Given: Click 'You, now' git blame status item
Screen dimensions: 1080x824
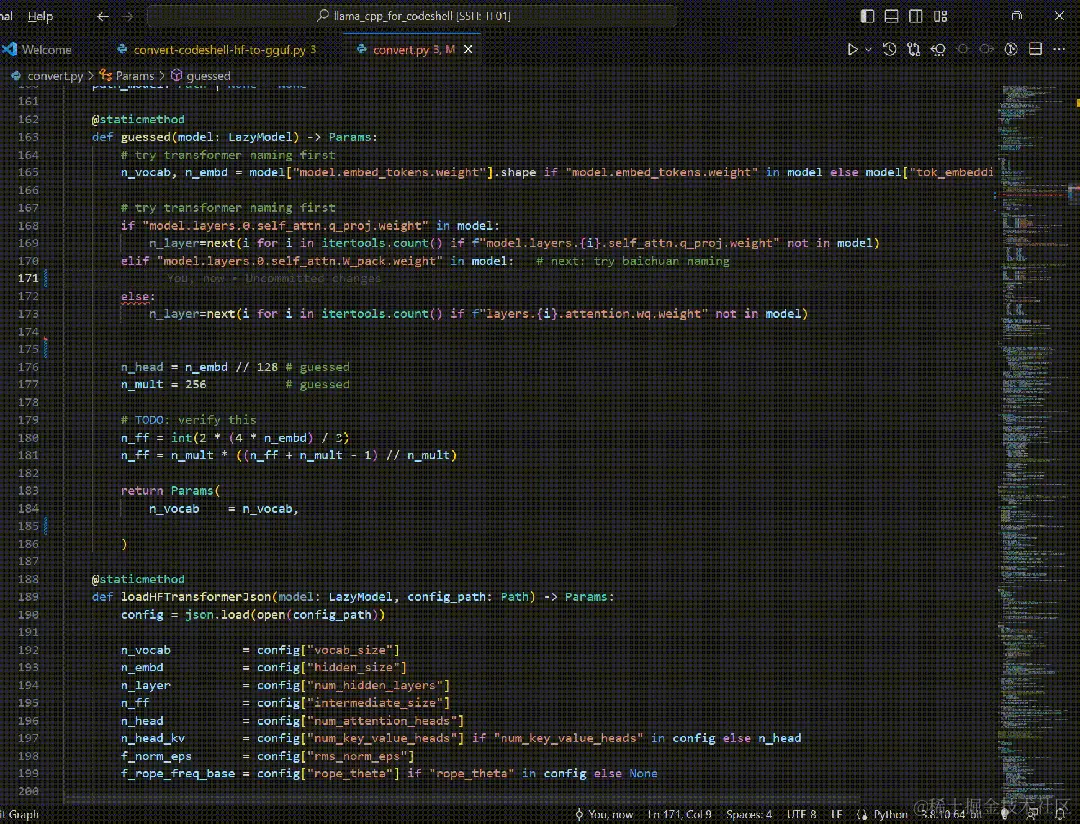Looking at the screenshot, I should (x=604, y=814).
